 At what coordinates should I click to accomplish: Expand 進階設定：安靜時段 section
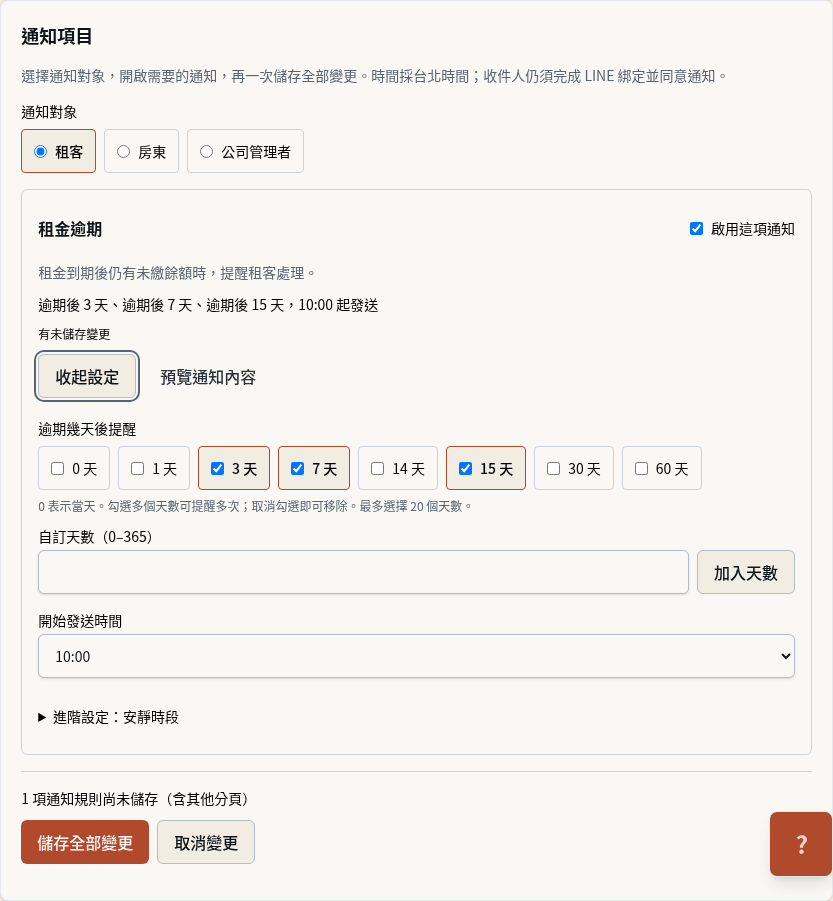(x=109, y=717)
